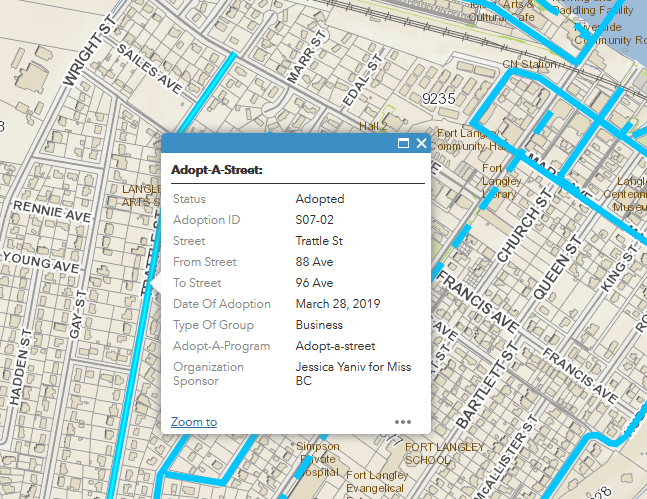Click the Adopt-A-Street popup title
647x499 pixels.
(x=217, y=170)
